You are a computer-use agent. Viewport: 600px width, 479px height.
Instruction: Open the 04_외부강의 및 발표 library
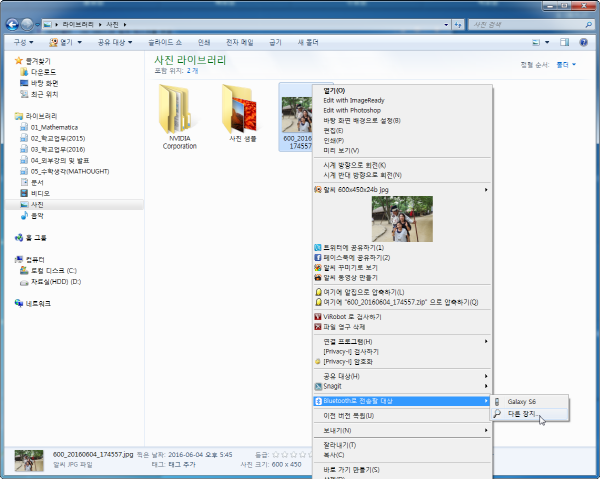click(60, 160)
